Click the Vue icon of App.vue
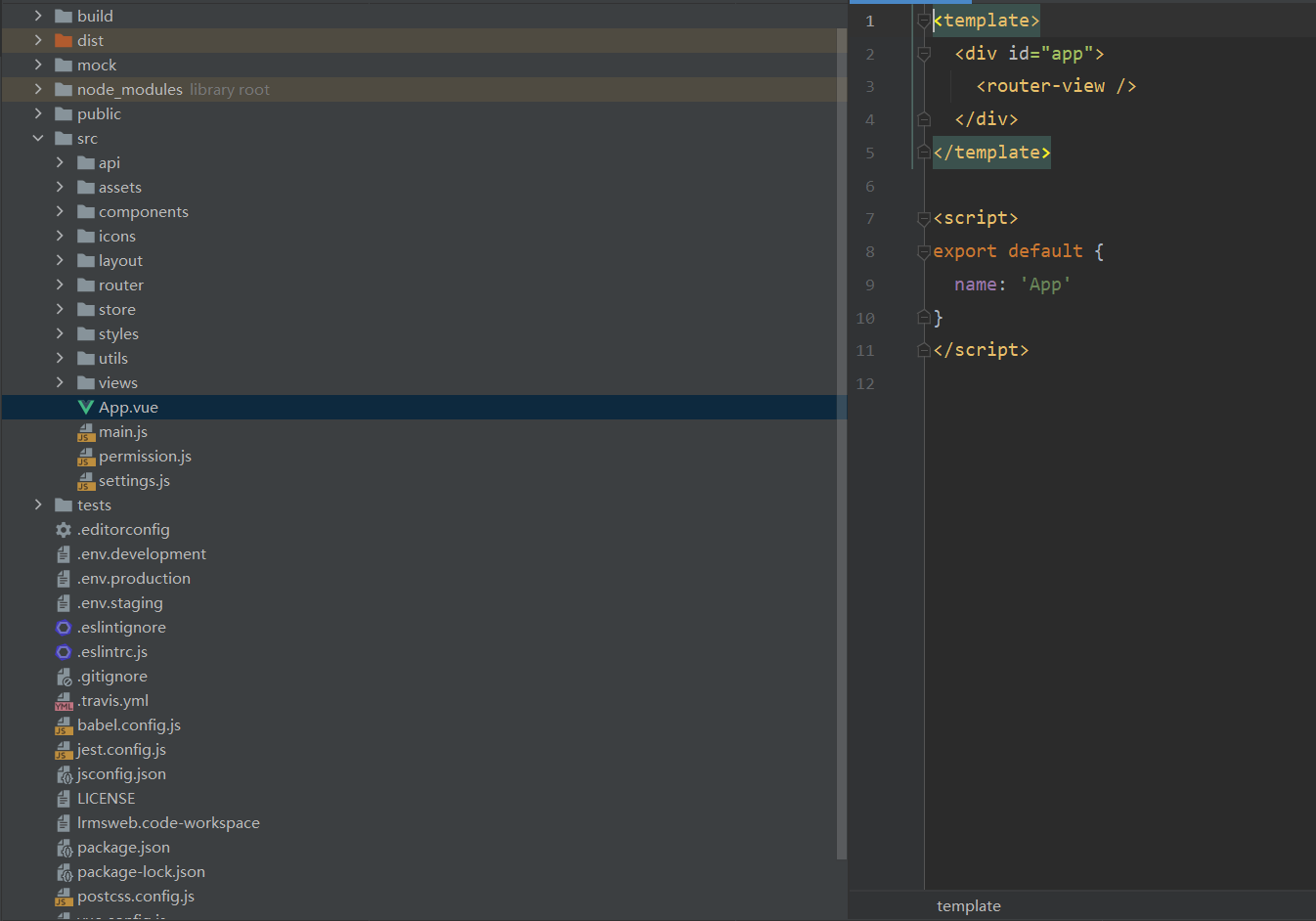This screenshot has width=1316, height=921. point(85,408)
